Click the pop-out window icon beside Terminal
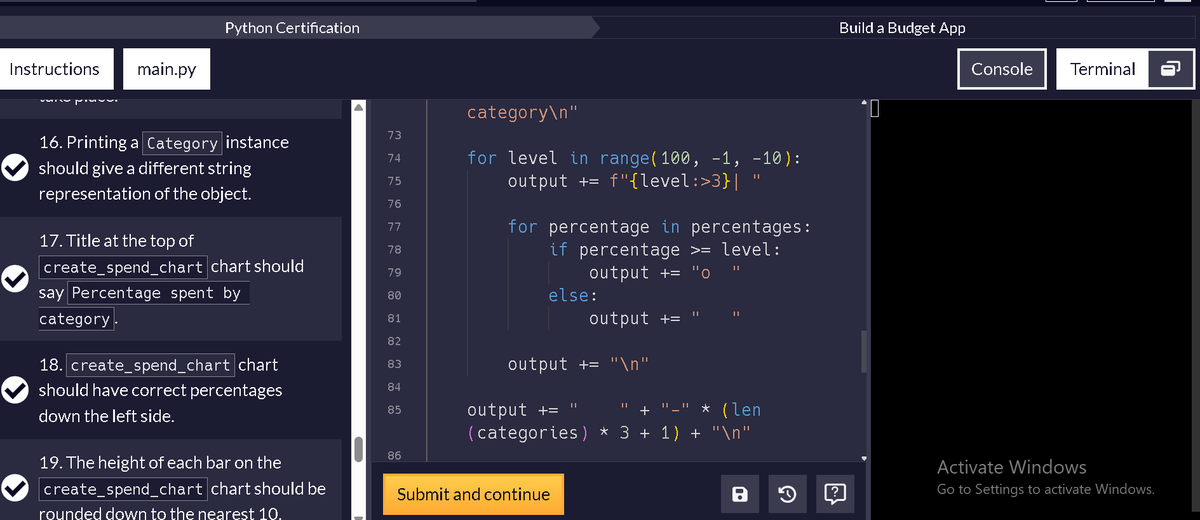The width and height of the screenshot is (1200, 520). (x=1170, y=69)
